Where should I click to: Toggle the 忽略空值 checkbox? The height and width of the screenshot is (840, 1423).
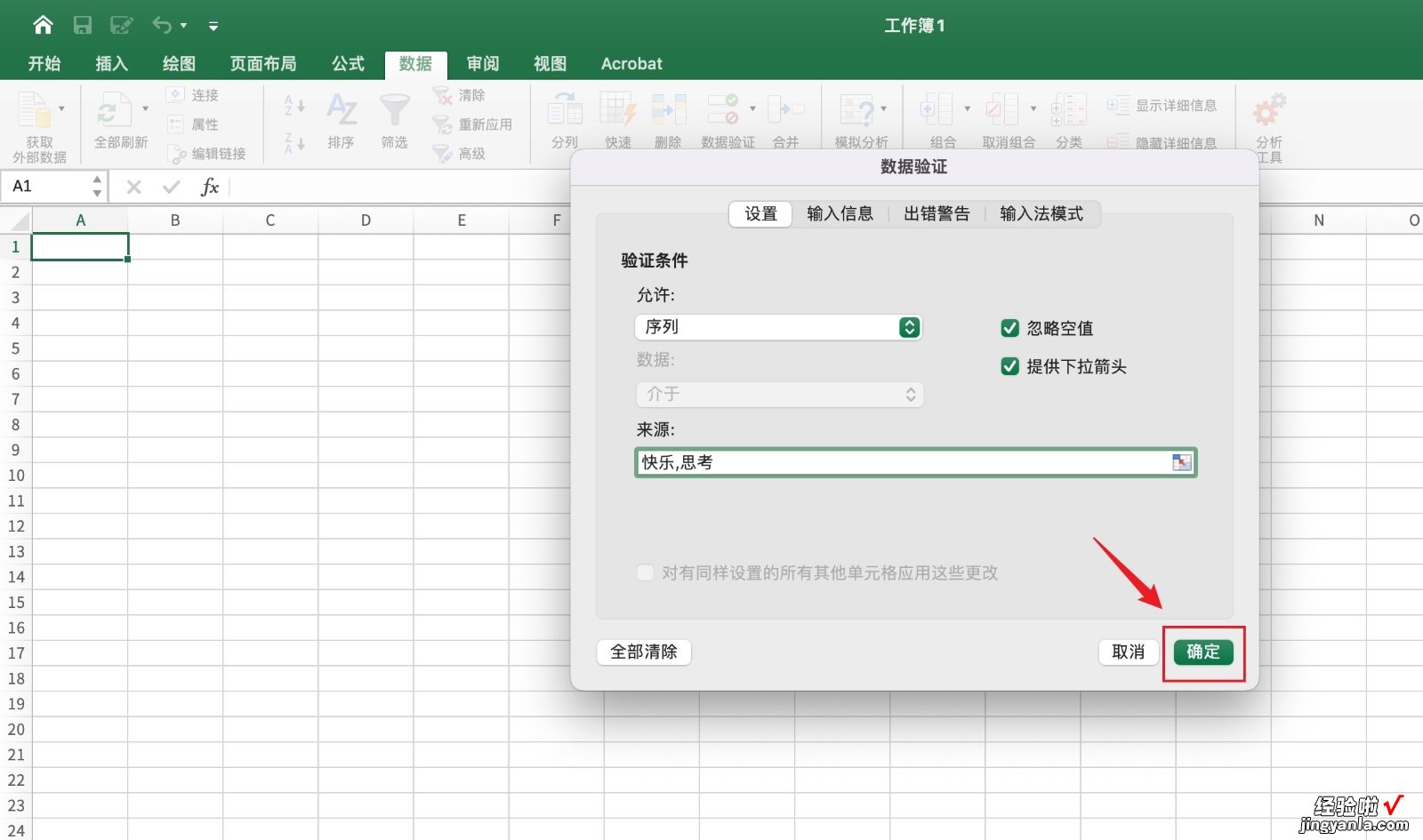(x=1009, y=329)
